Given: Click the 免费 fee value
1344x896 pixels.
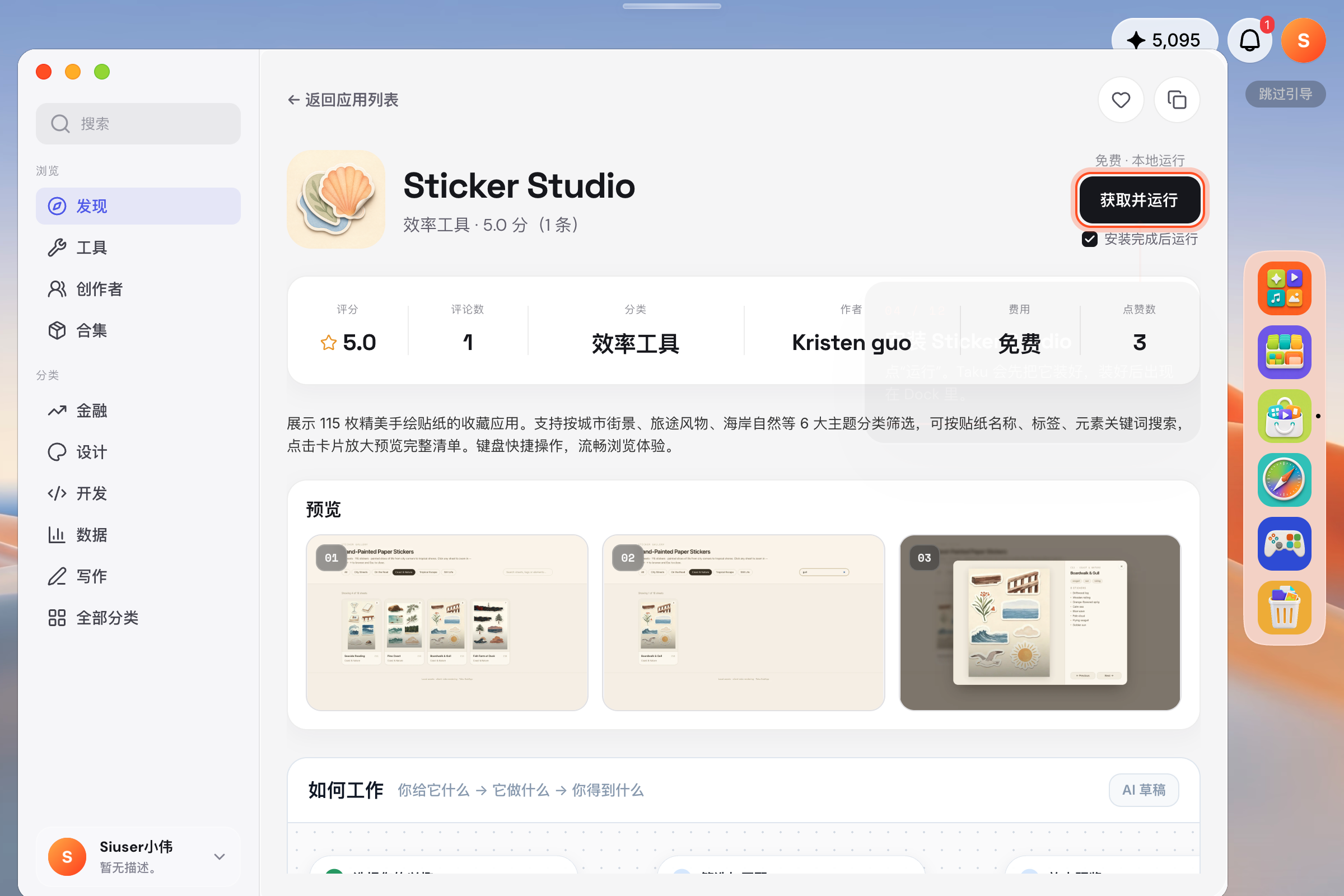Looking at the screenshot, I should [x=1019, y=343].
